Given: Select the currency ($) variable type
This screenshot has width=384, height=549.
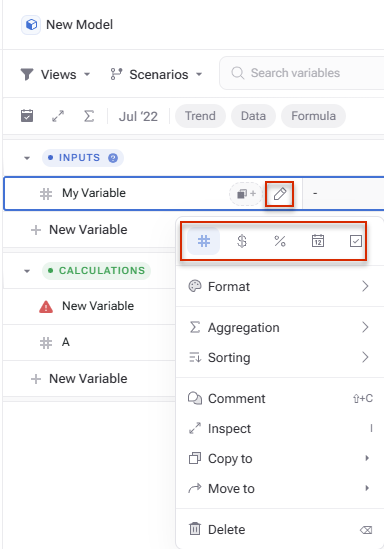Looking at the screenshot, I should 242,241.
